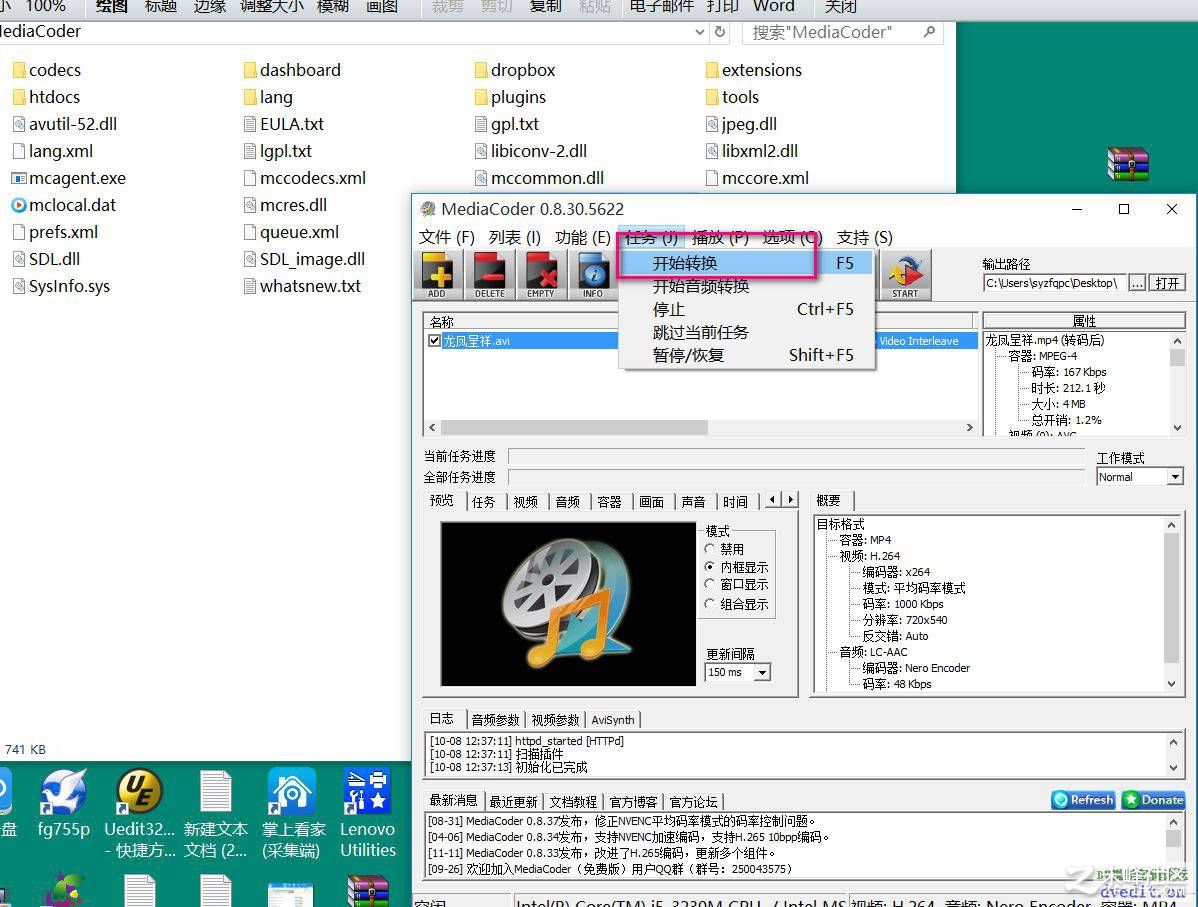The width and height of the screenshot is (1198, 907).
Task: Click the 打开 output path button
Action: pyautogui.click(x=1167, y=283)
